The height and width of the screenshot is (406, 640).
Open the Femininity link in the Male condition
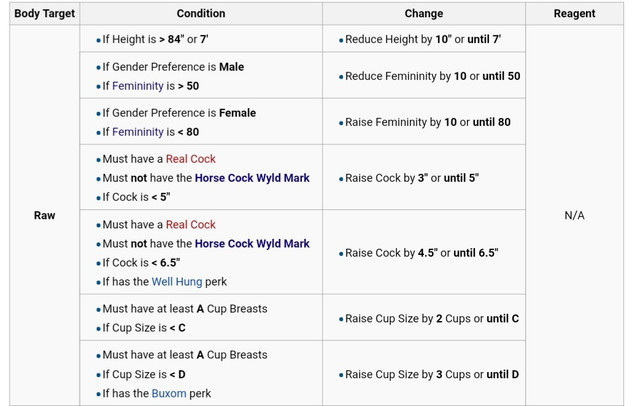[x=138, y=86]
